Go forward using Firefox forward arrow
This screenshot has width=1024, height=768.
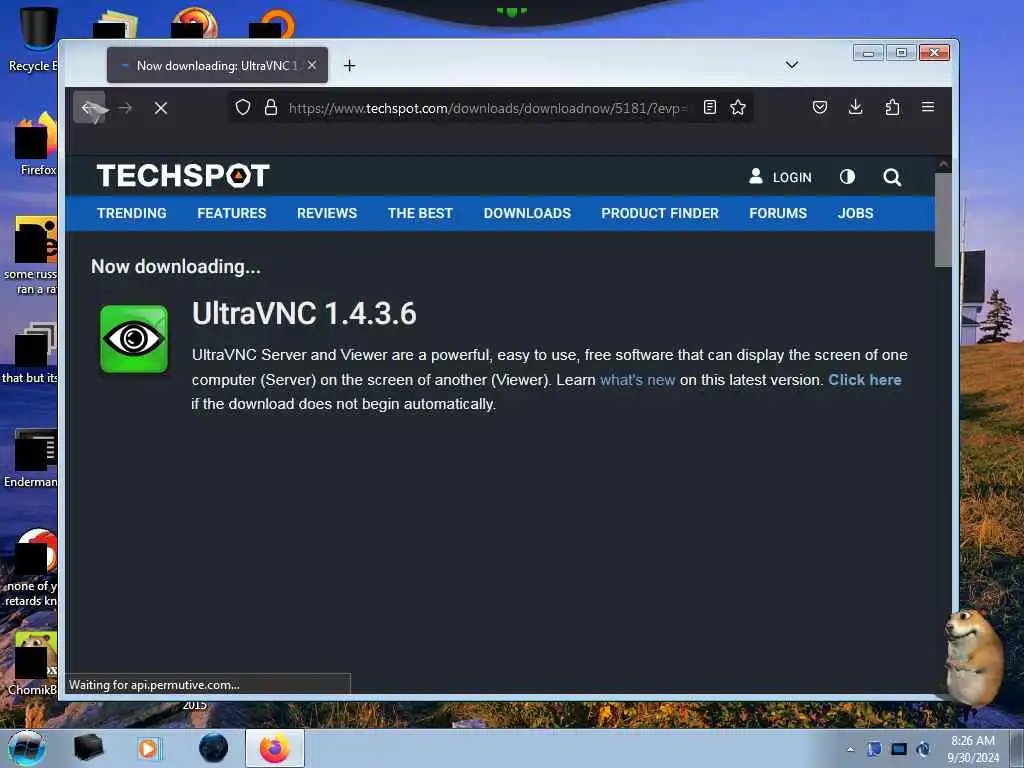coord(125,108)
